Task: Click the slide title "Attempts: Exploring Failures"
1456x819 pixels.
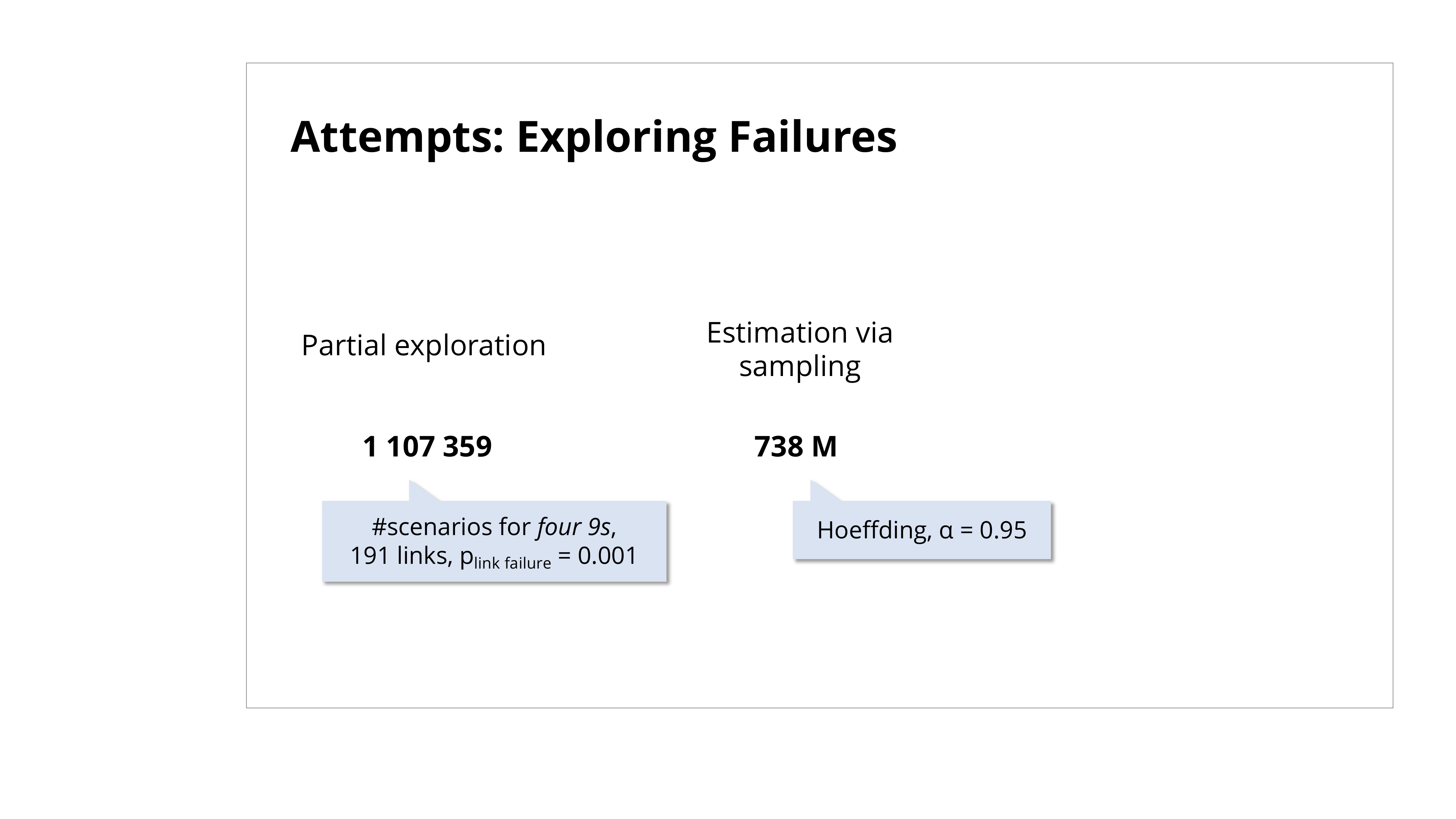Action: (x=593, y=137)
